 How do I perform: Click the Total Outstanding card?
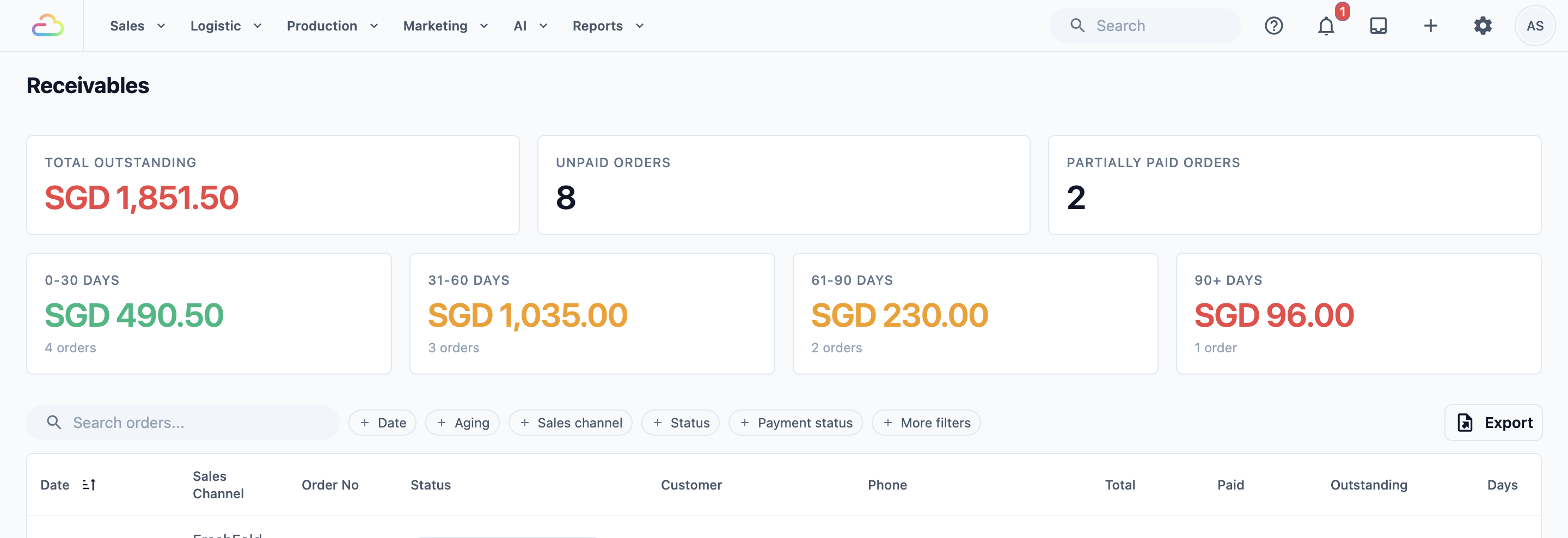coord(273,185)
